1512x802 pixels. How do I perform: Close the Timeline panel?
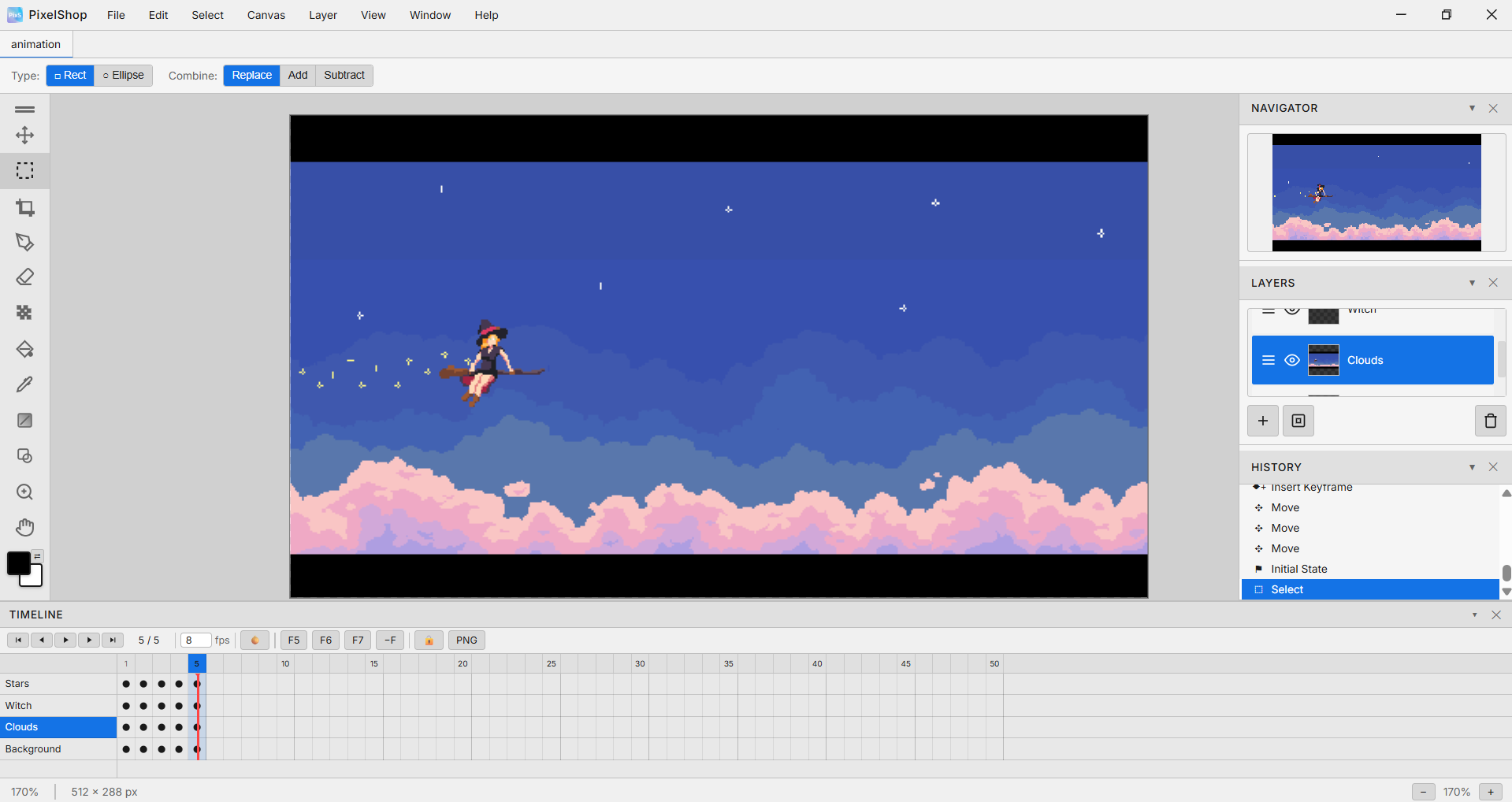click(x=1496, y=614)
